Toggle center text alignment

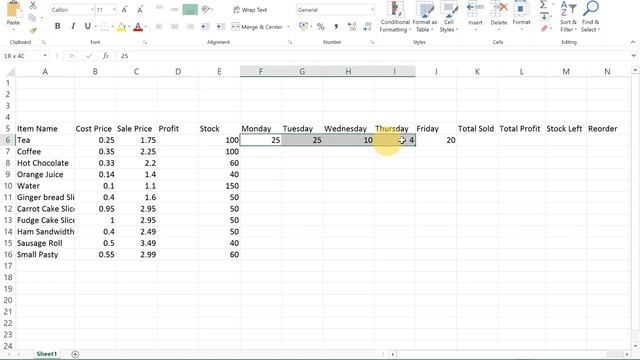tap(174, 27)
